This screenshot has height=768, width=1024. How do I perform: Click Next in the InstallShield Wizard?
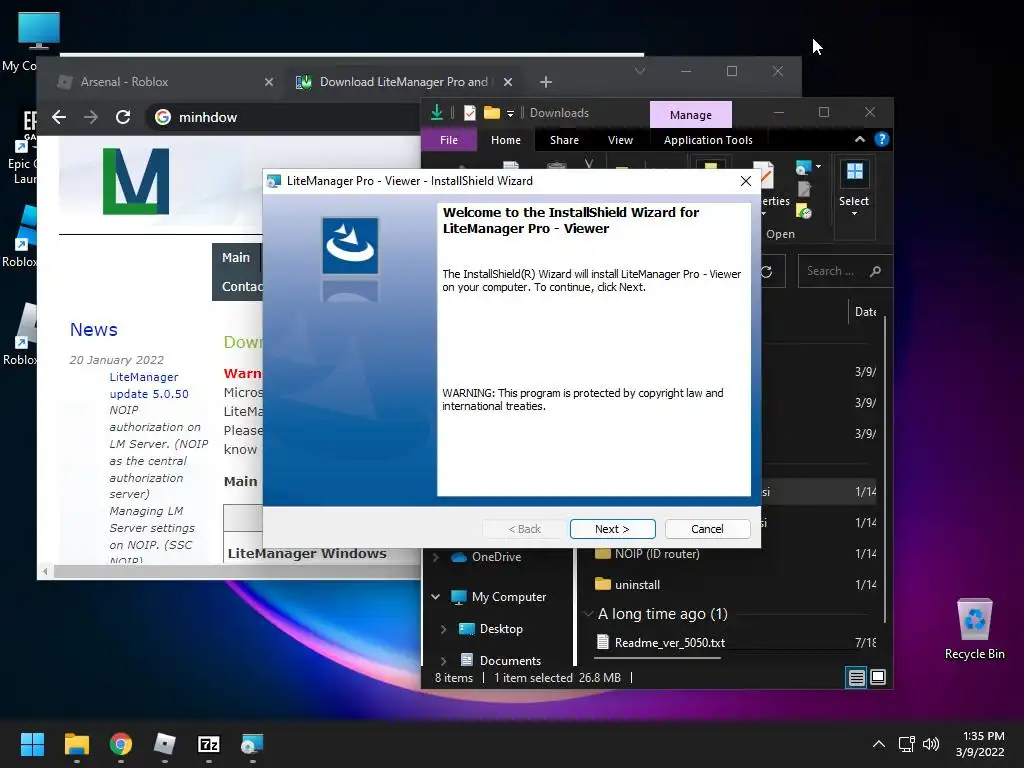tap(612, 529)
